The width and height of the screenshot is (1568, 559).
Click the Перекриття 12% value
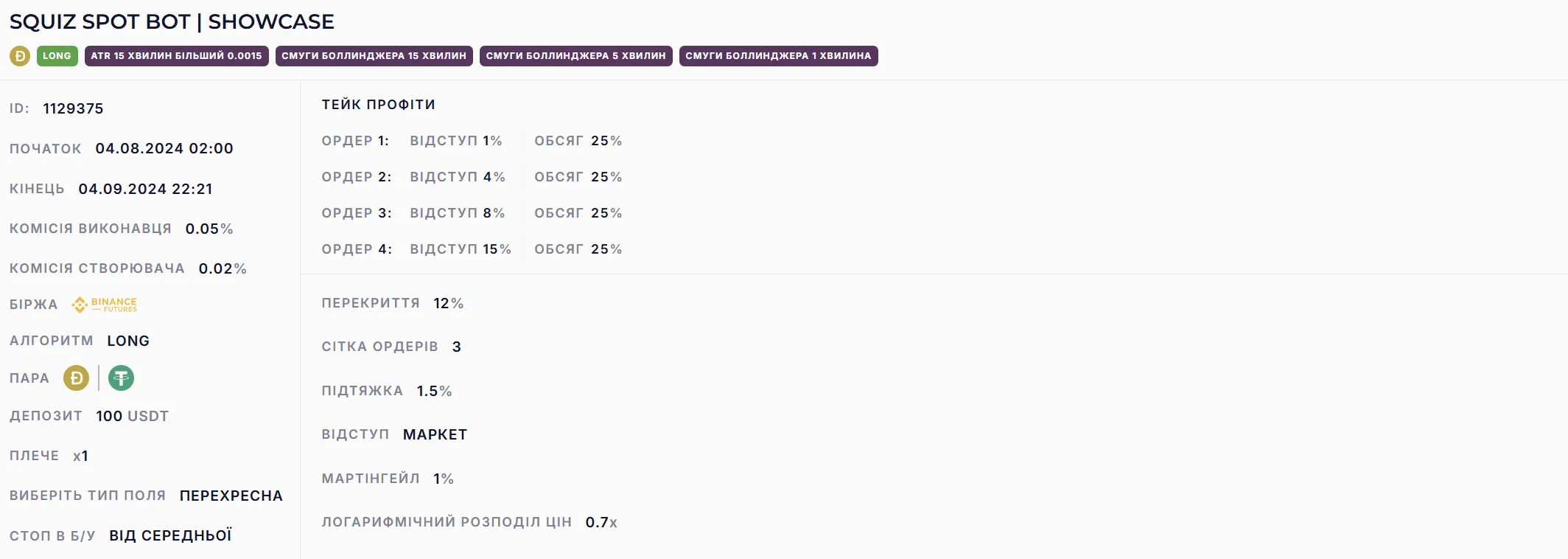(x=448, y=303)
